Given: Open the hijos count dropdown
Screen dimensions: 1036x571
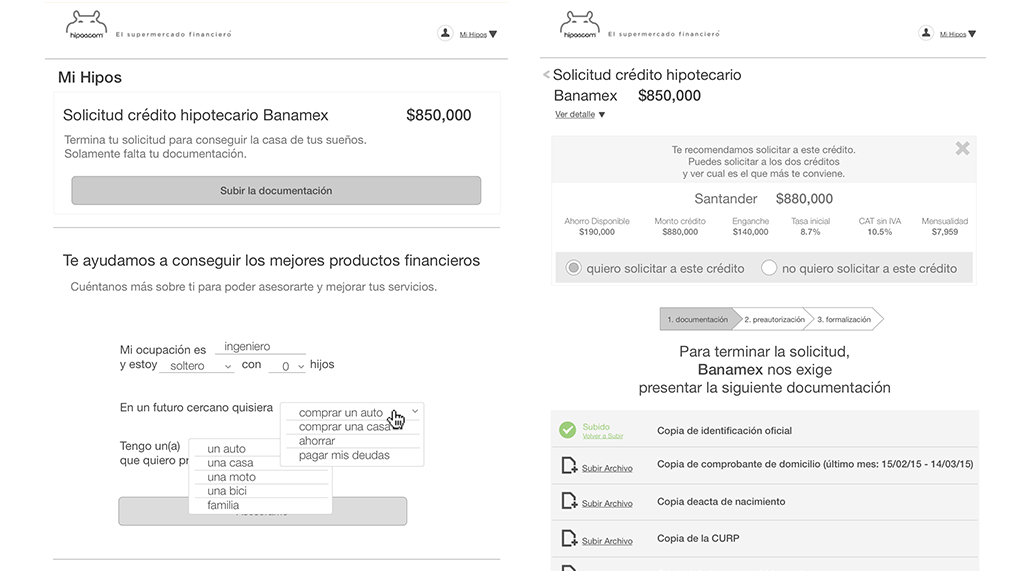Looking at the screenshot, I should (x=287, y=365).
